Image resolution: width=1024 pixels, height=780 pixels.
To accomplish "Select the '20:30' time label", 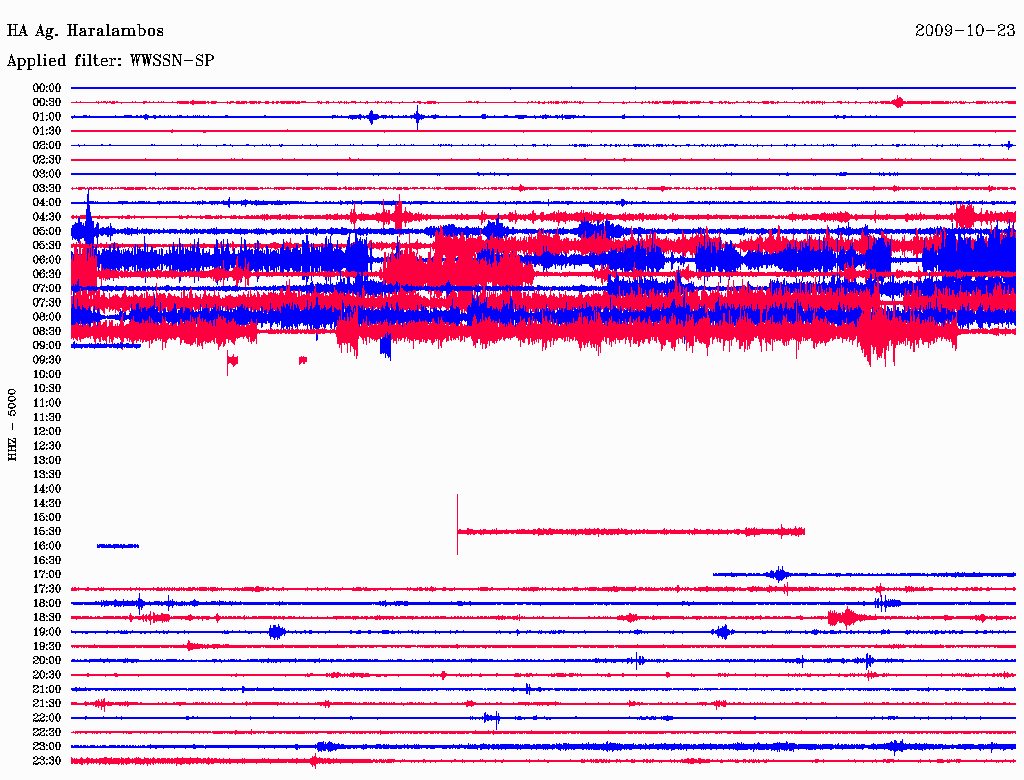I will [x=47, y=675].
